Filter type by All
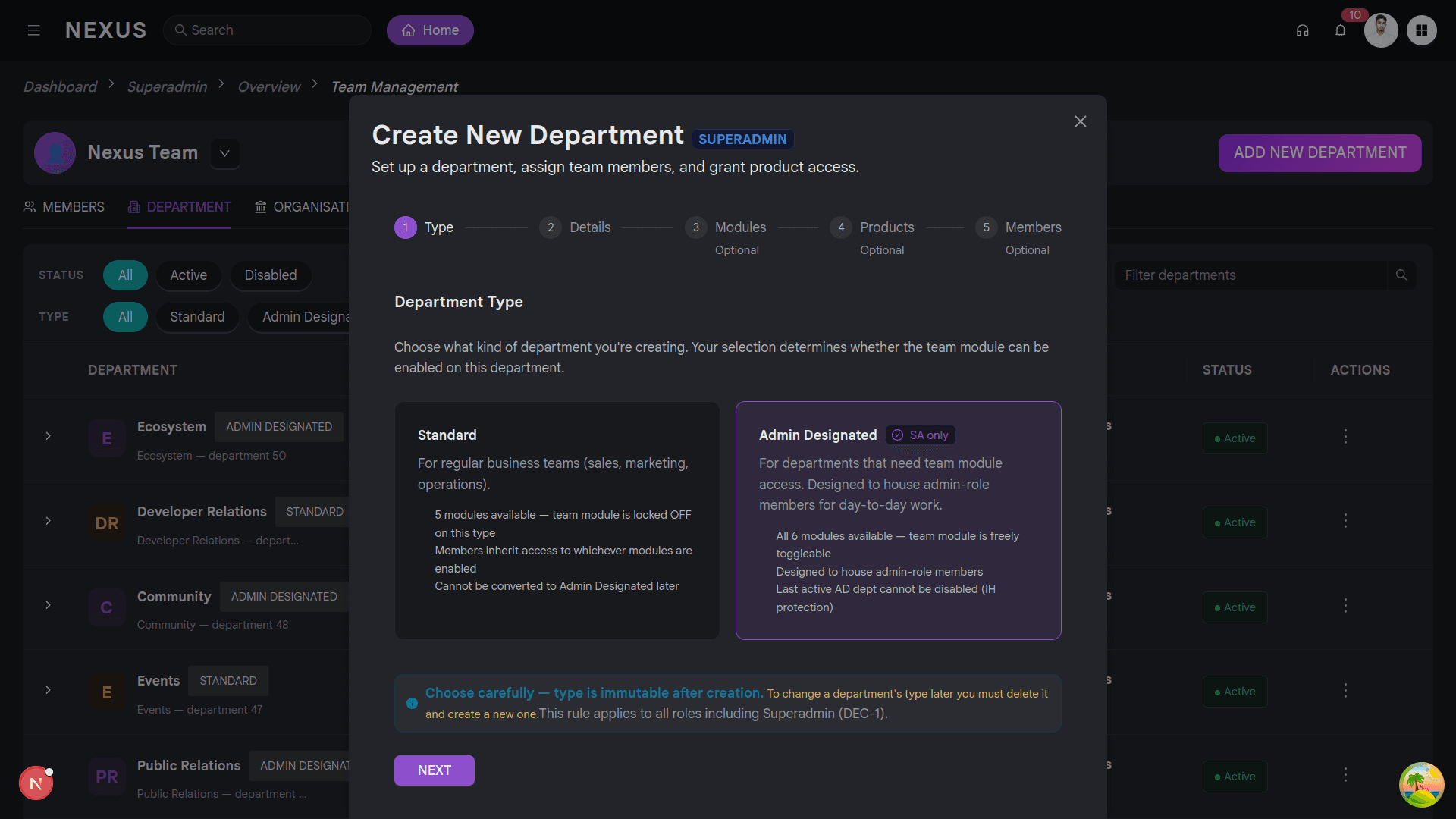1456x819 pixels. 125,317
